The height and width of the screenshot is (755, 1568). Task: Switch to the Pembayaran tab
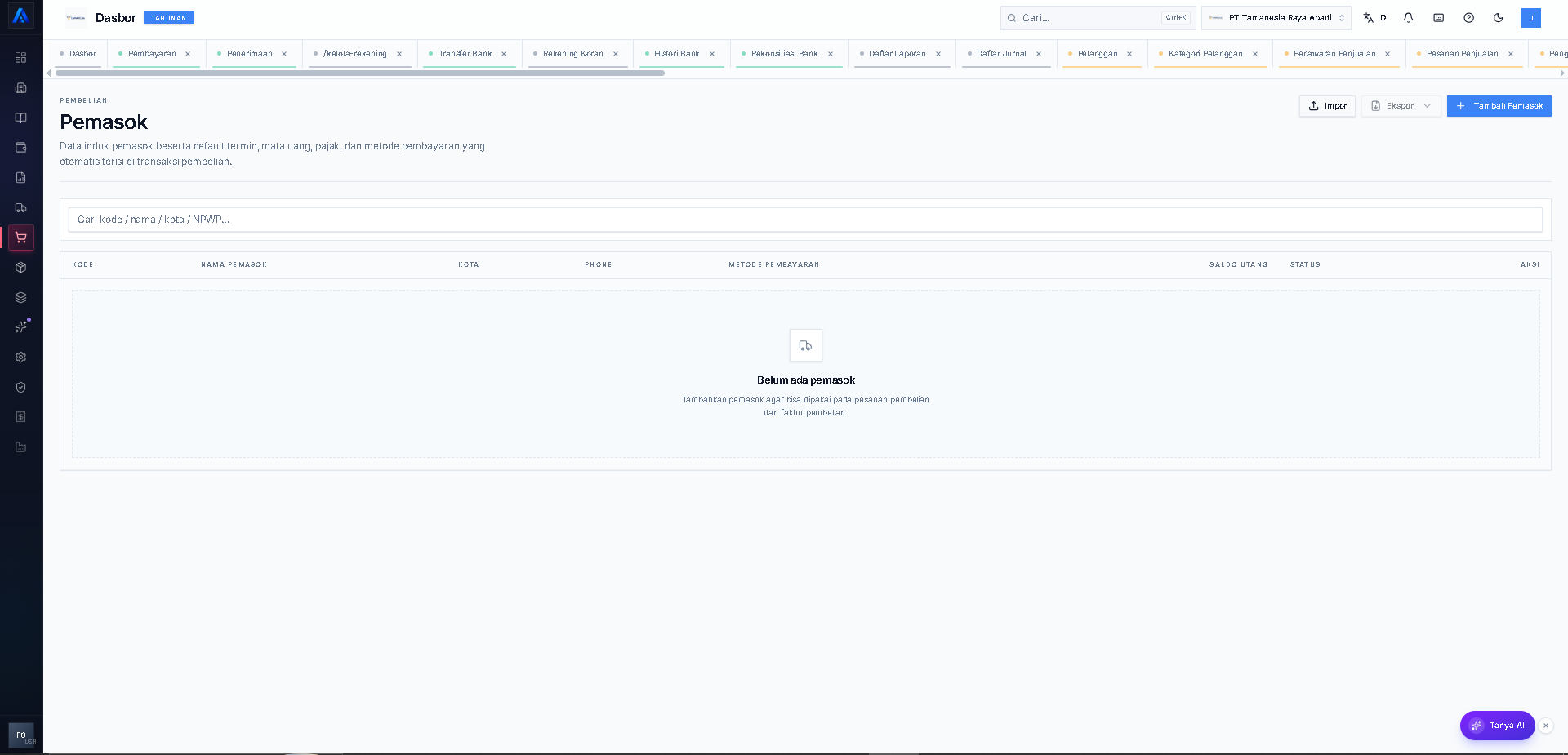(x=152, y=54)
